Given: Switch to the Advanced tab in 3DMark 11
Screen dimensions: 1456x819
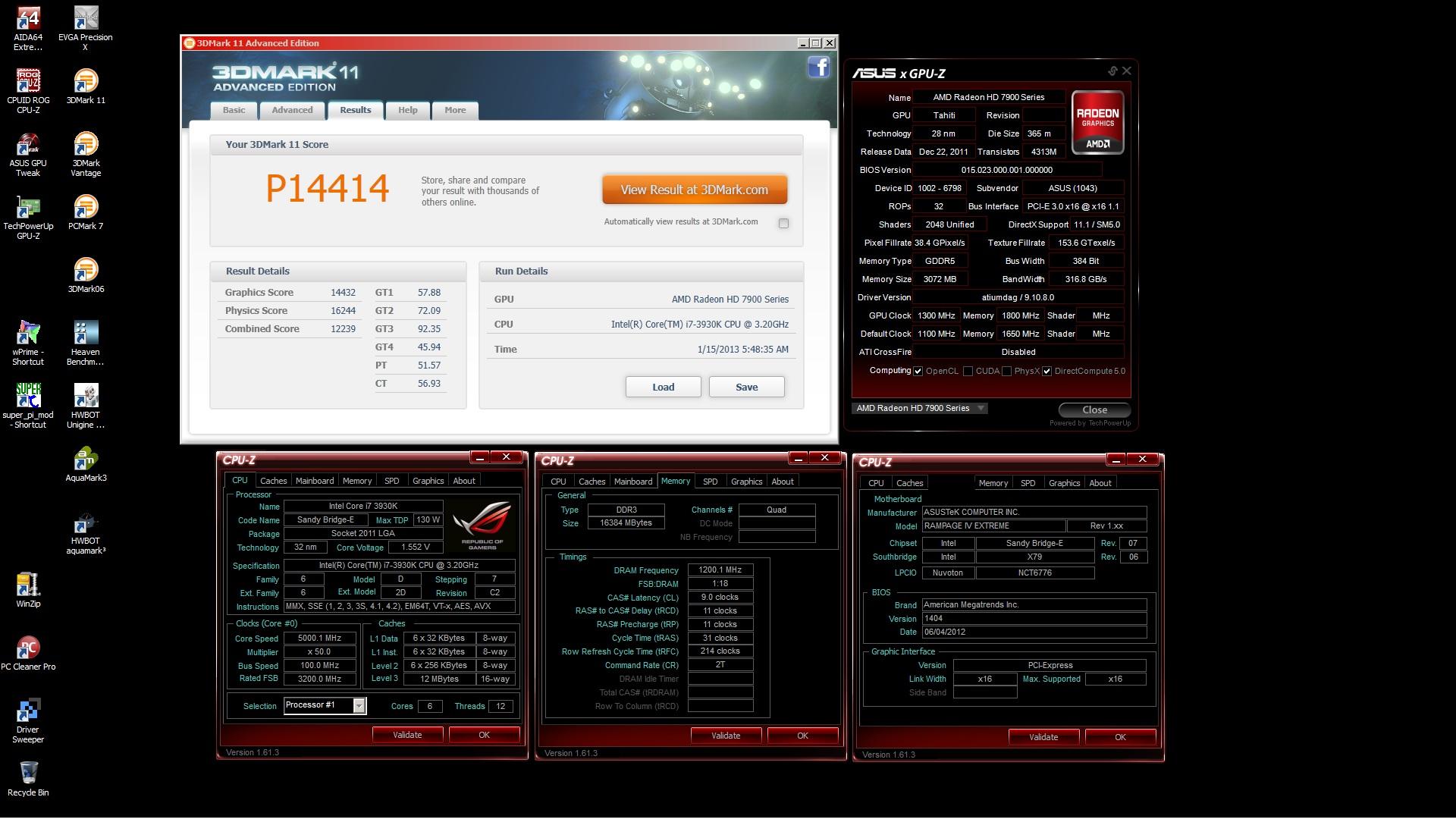Looking at the screenshot, I should click(292, 110).
